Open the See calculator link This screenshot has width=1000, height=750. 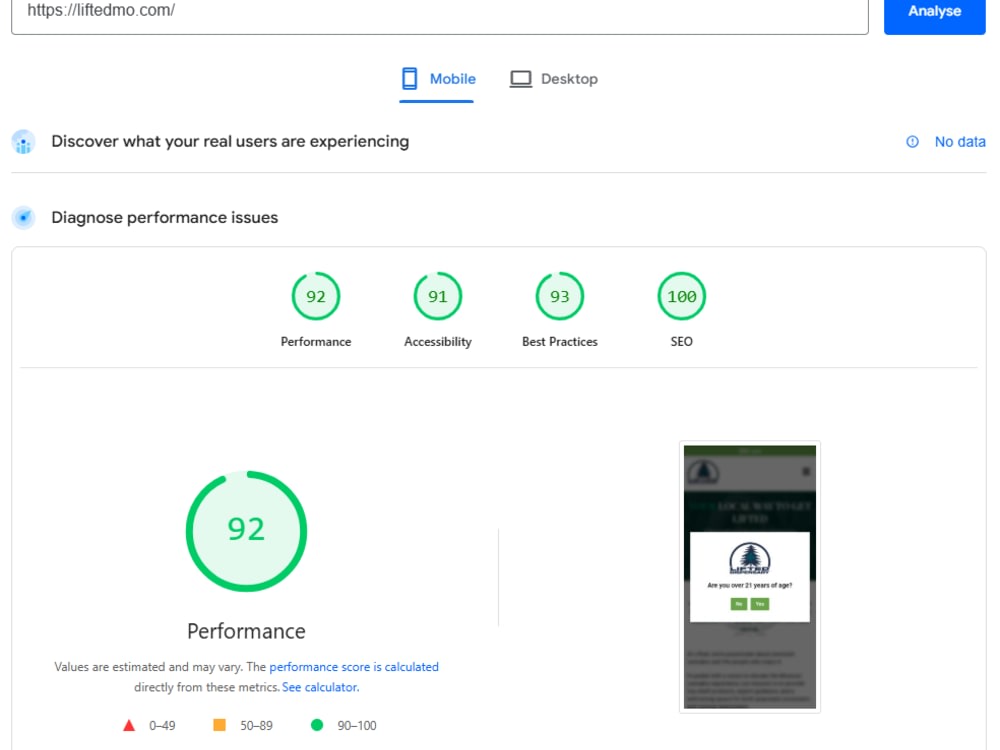pos(320,687)
